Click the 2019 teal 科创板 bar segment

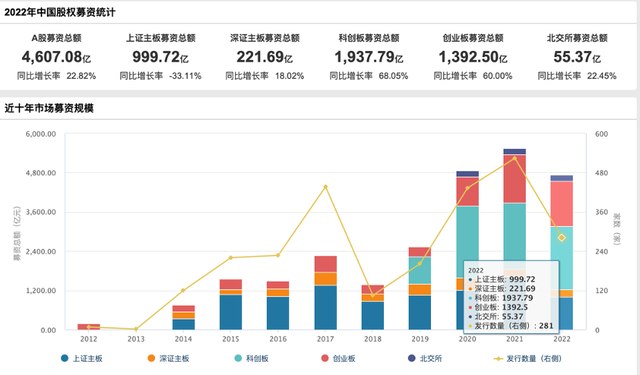(x=420, y=271)
